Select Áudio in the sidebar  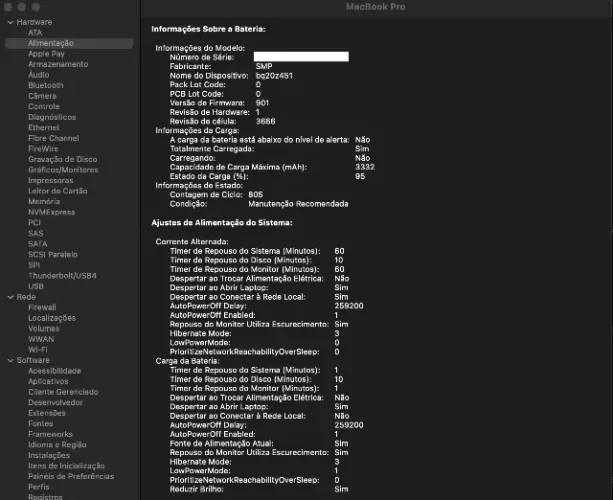click(38, 75)
